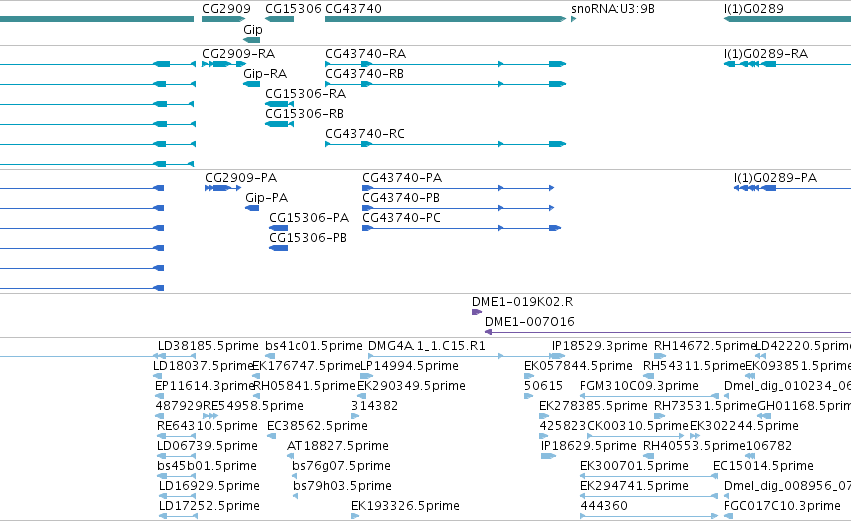Select protein CG43740-PC
This screenshot has height=521, width=851.
click(x=401, y=218)
